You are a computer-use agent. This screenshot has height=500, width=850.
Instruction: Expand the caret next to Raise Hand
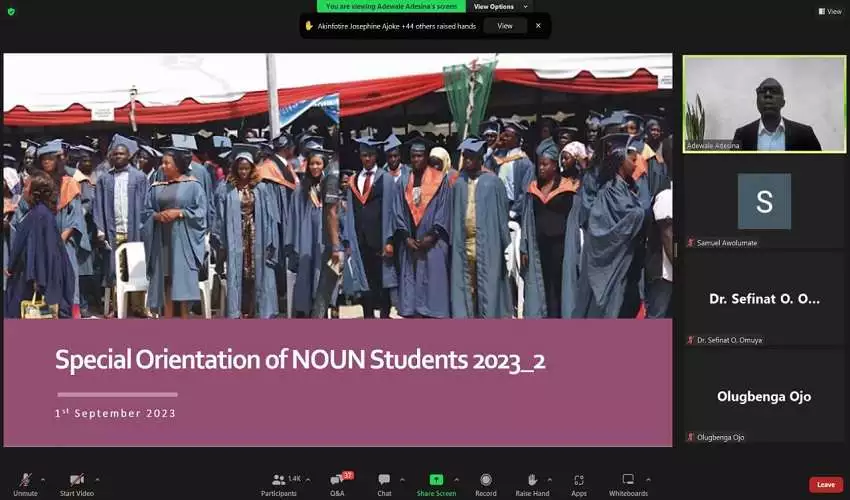(x=550, y=479)
